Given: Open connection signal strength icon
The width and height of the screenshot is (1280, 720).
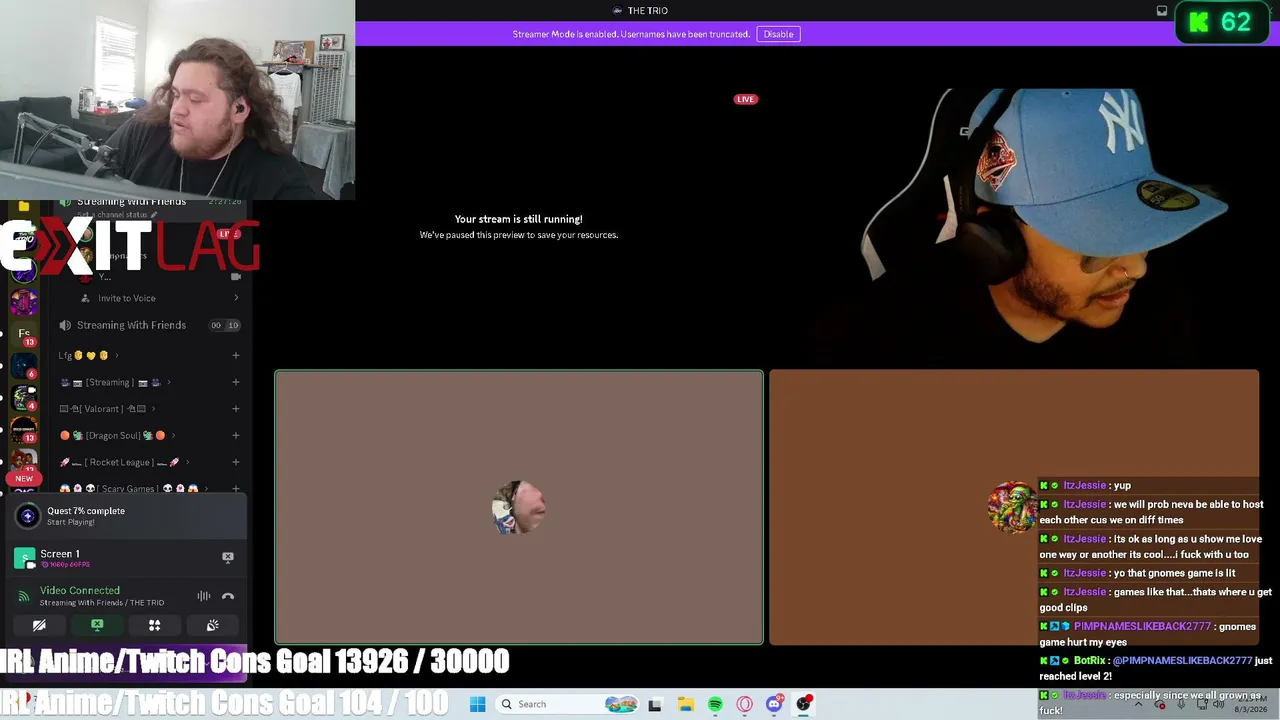Looking at the screenshot, I should pyautogui.click(x=25, y=596).
